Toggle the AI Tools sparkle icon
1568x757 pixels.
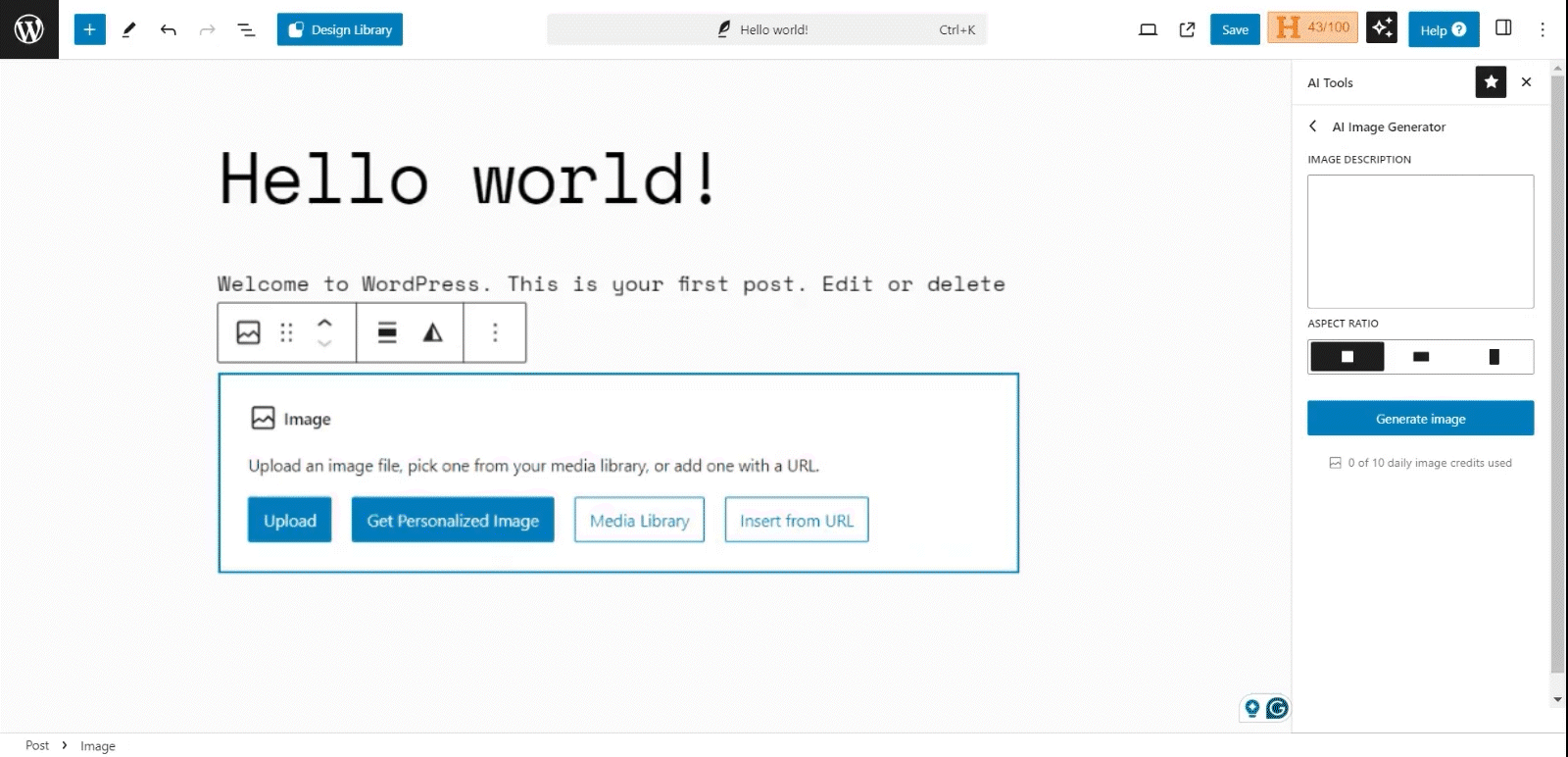point(1382,27)
